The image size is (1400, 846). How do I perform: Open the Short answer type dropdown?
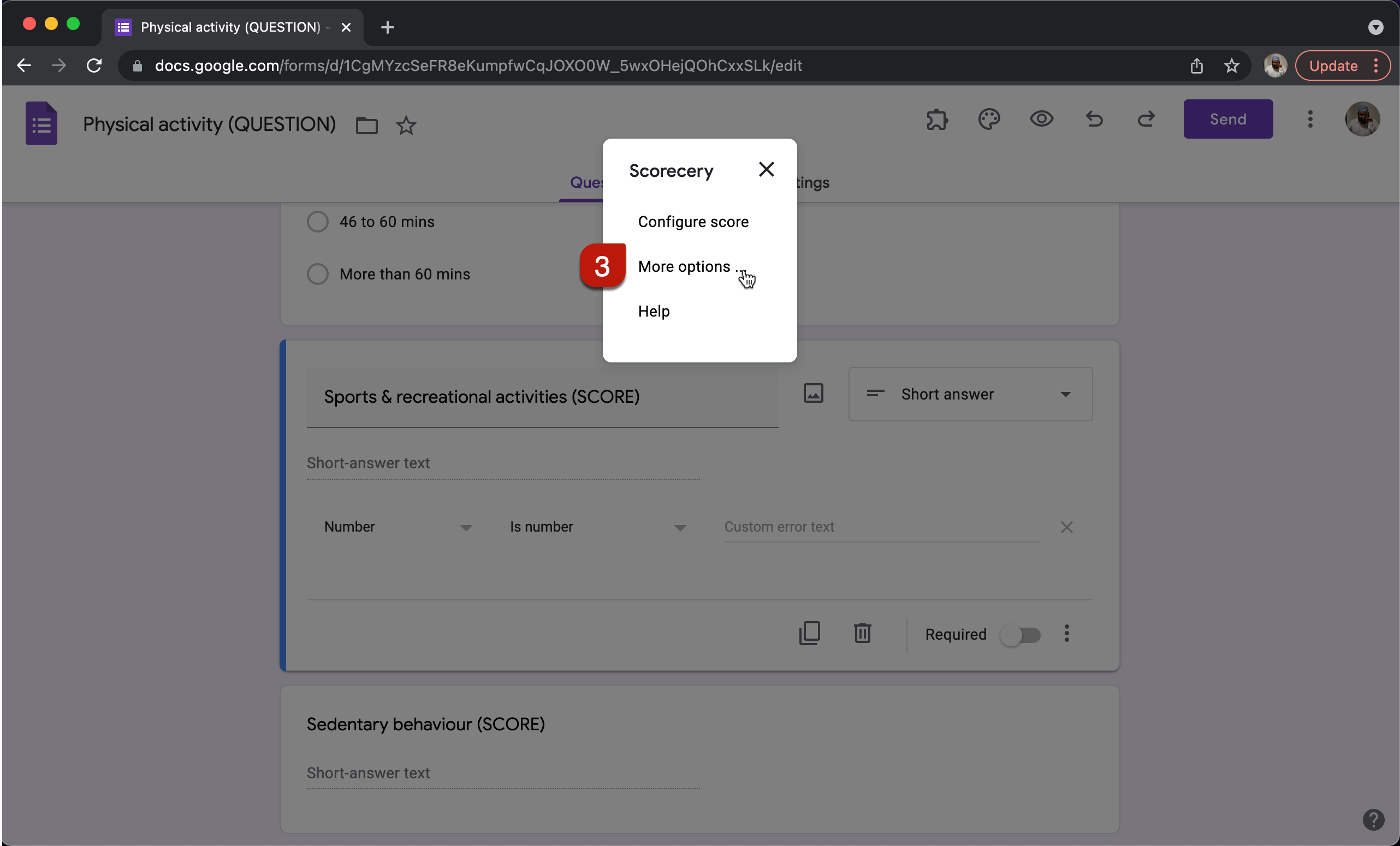coord(970,394)
